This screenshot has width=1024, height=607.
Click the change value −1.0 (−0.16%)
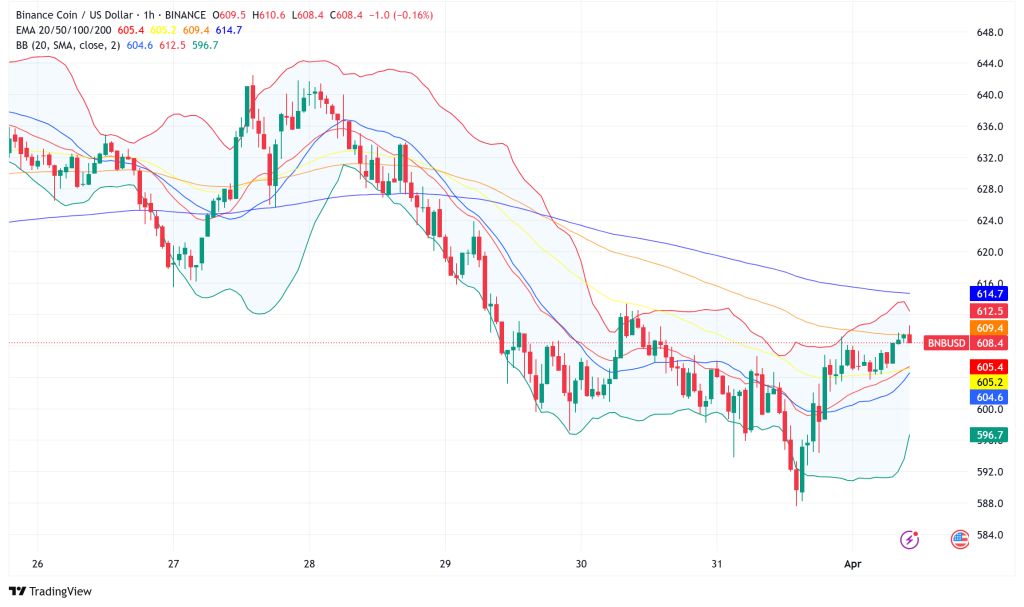(400, 15)
